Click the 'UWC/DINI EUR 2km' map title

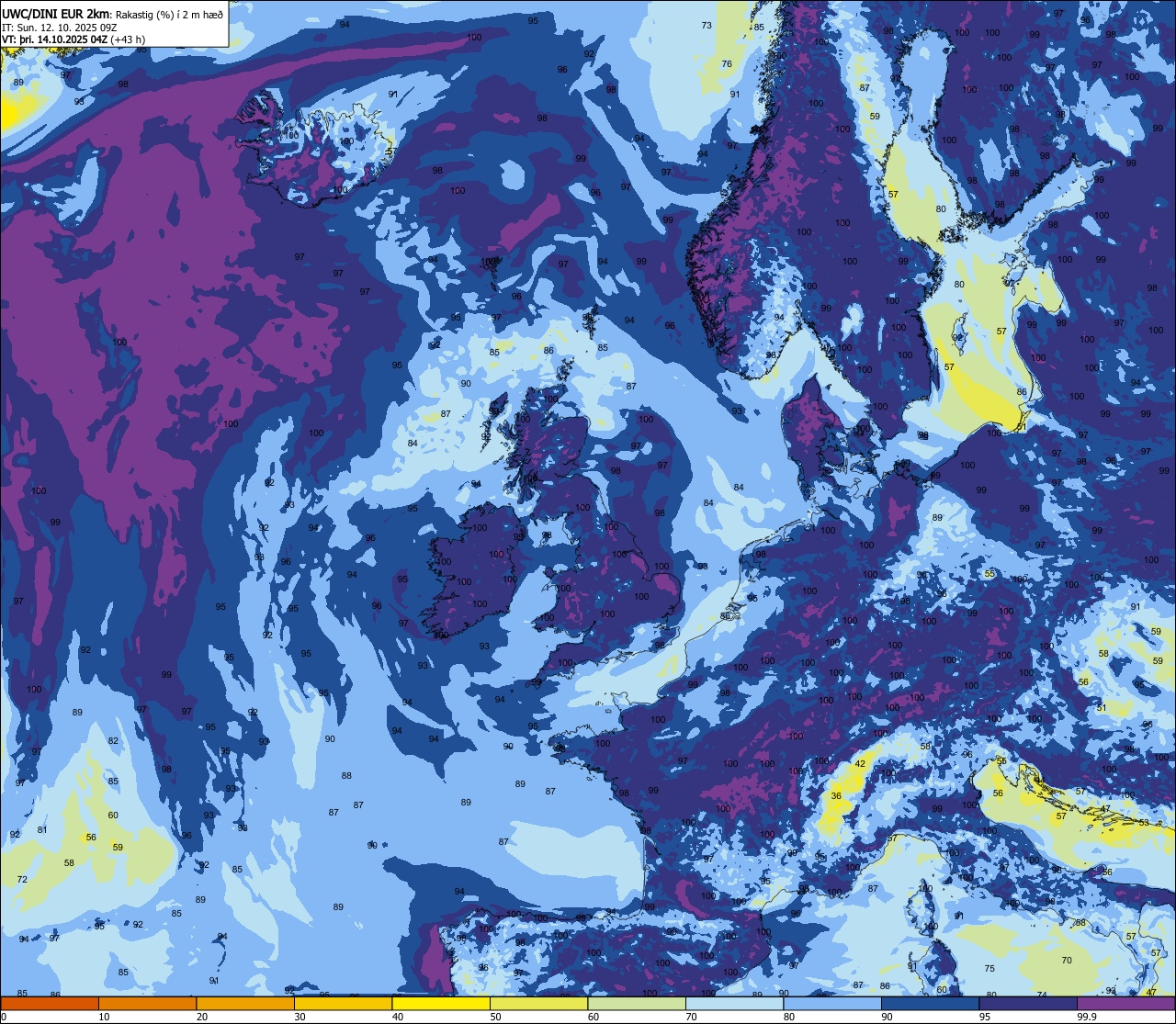(56, 13)
